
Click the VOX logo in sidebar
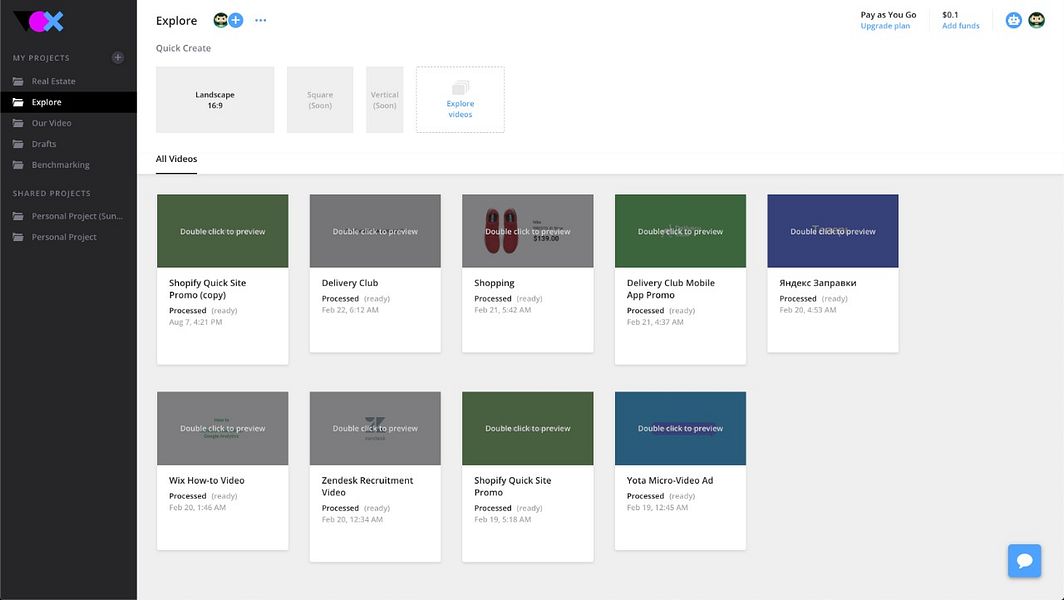39,22
